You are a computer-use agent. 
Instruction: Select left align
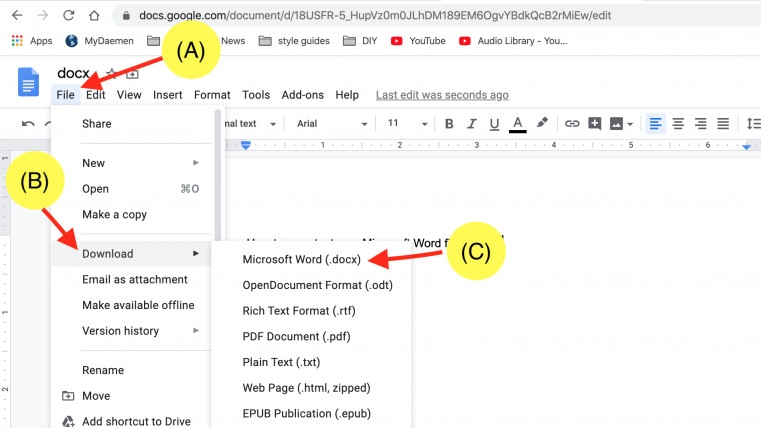coord(655,124)
